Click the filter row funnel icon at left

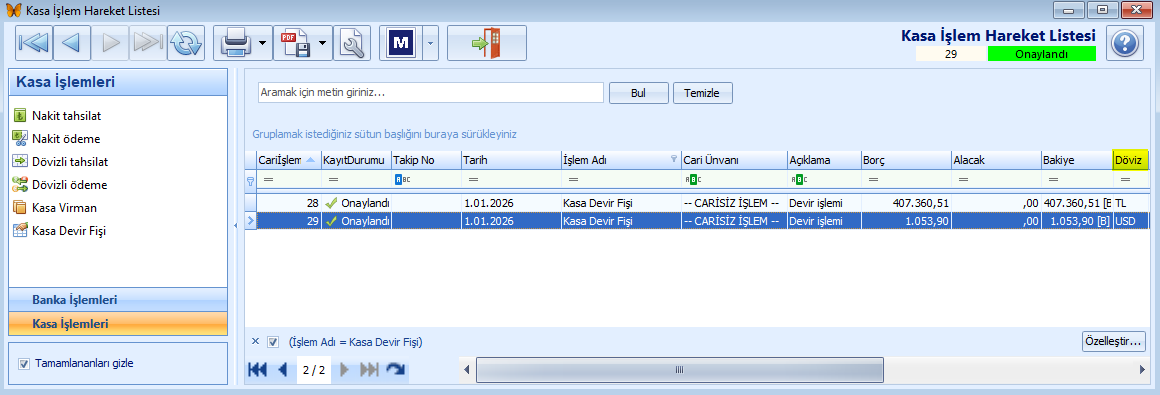pyautogui.click(x=250, y=180)
